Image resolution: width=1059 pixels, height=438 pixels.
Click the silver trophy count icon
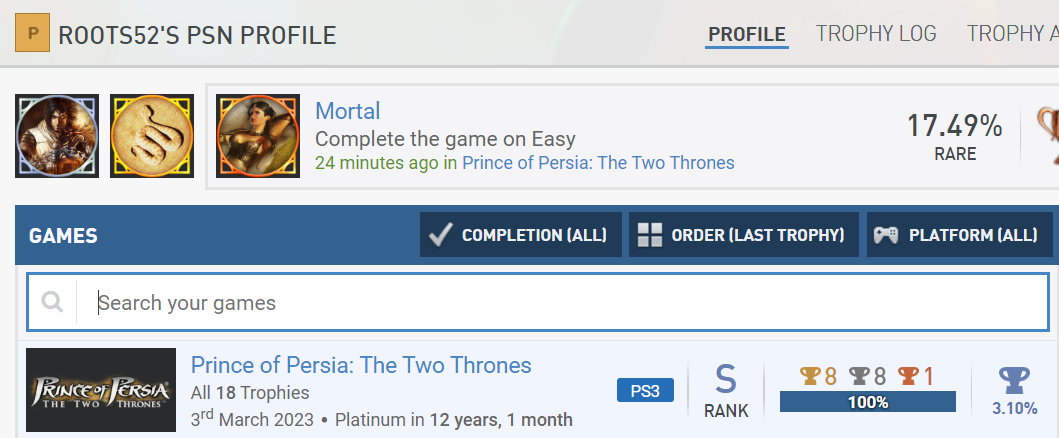tap(858, 377)
